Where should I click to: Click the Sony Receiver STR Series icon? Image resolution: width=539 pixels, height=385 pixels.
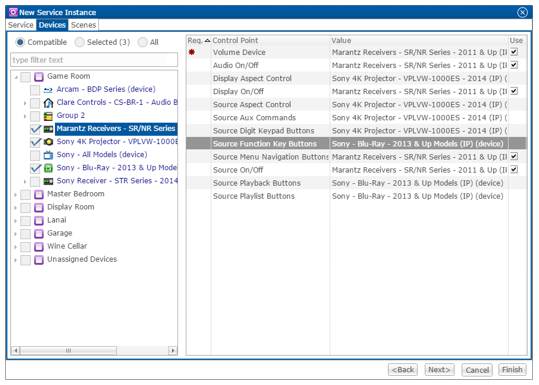coord(48,181)
